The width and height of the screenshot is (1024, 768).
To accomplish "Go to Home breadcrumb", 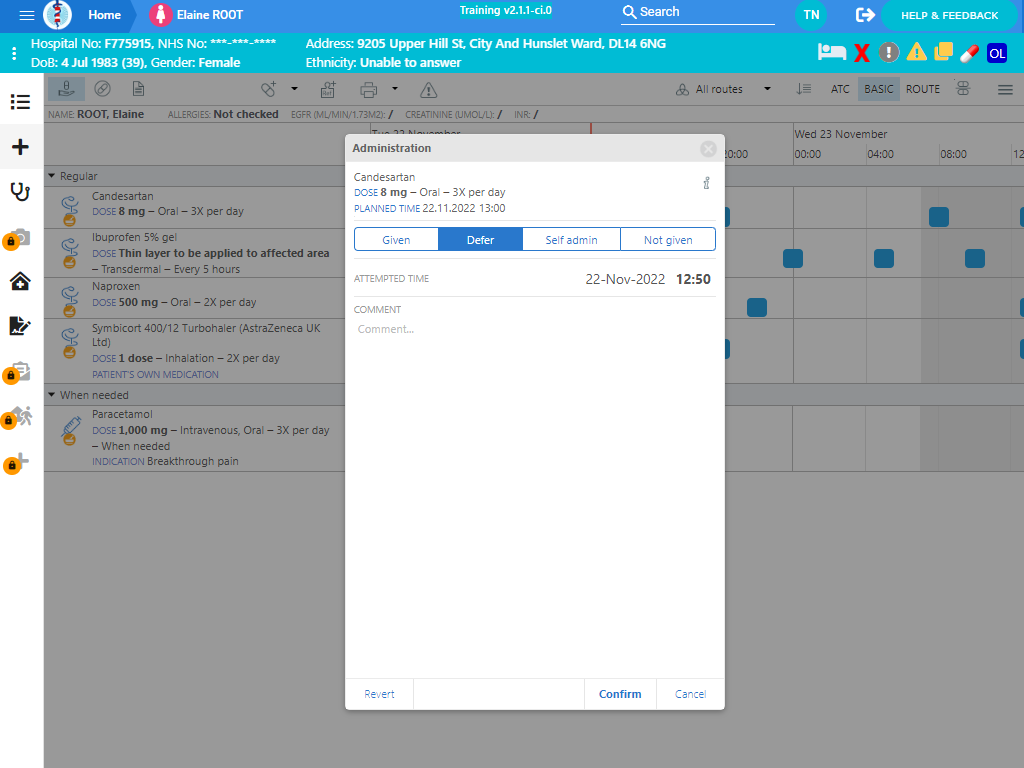I will pyautogui.click(x=104, y=15).
